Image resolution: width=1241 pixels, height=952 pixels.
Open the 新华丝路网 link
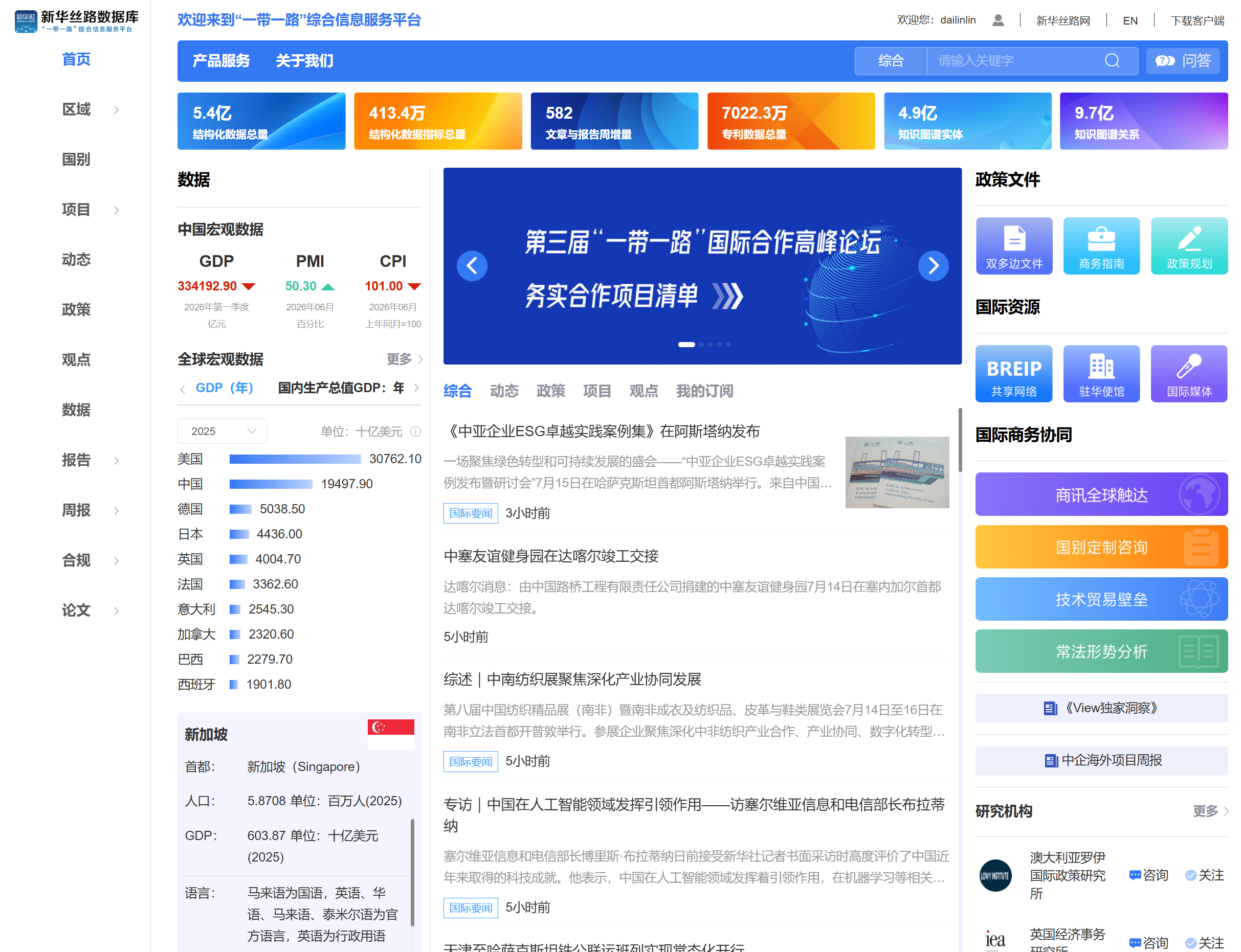click(1062, 20)
